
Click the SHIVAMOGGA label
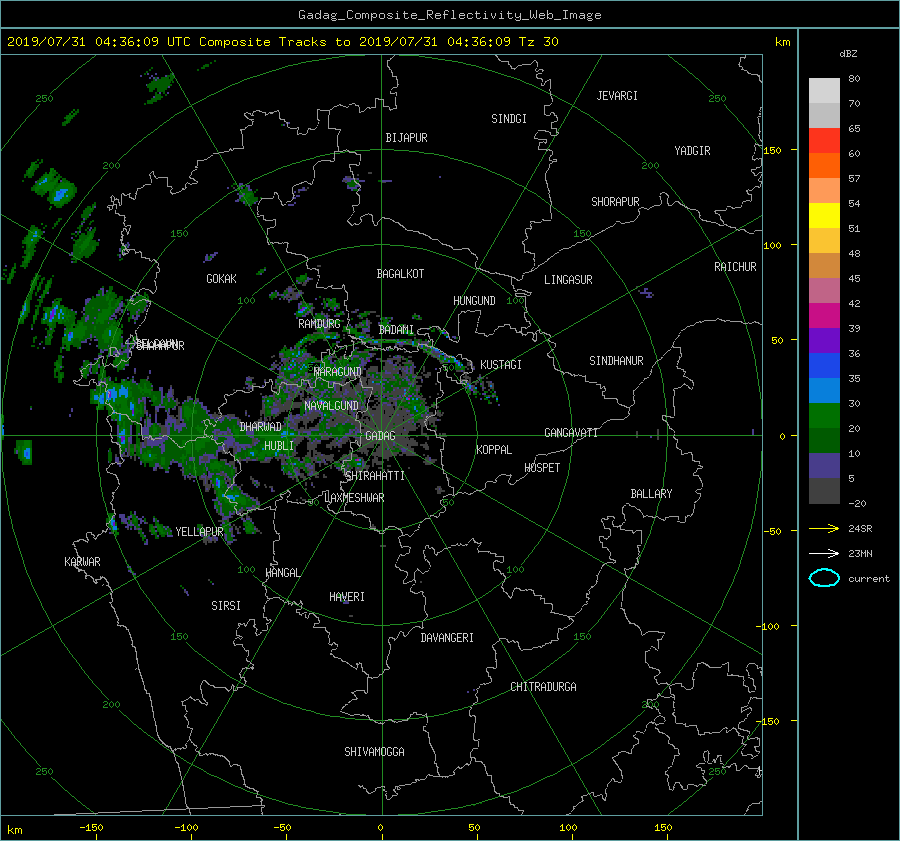point(374,752)
